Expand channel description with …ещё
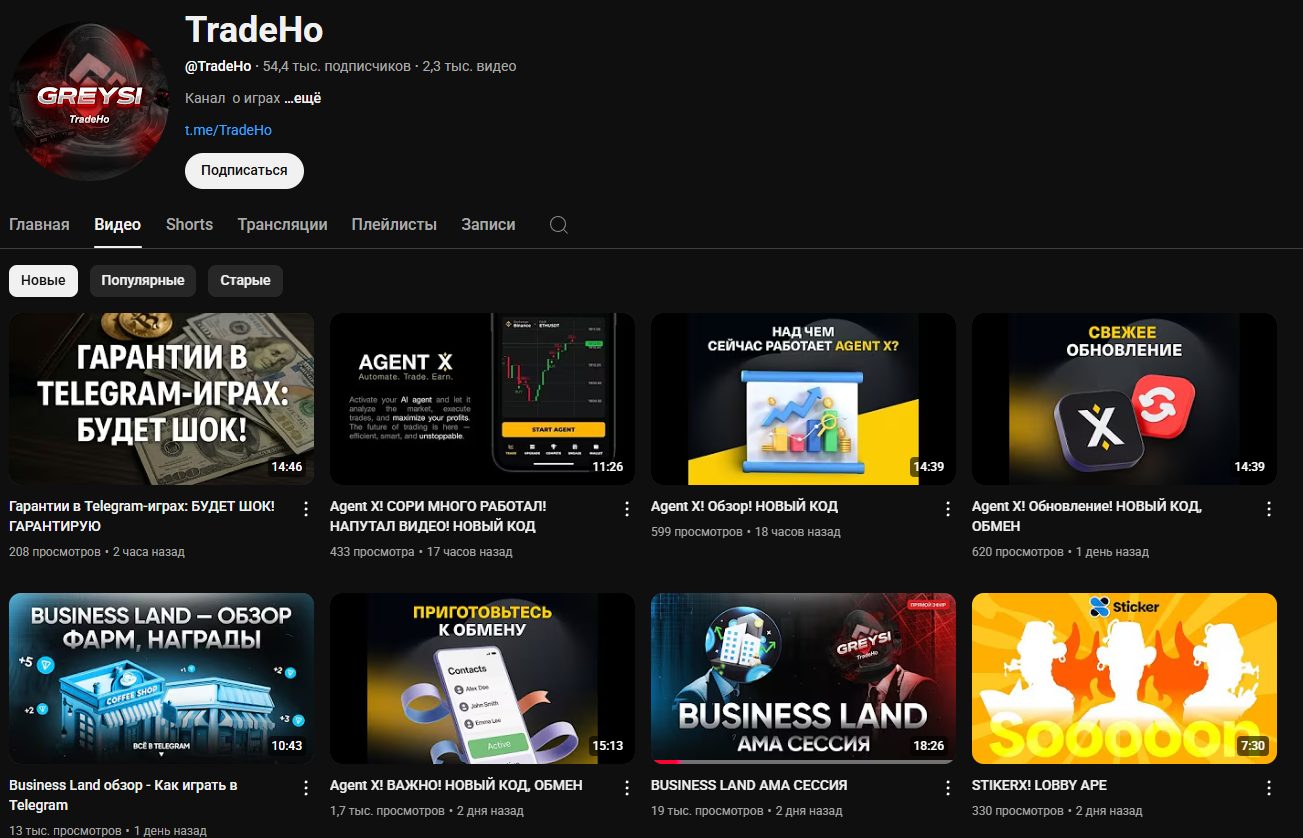1303x838 pixels. click(302, 98)
